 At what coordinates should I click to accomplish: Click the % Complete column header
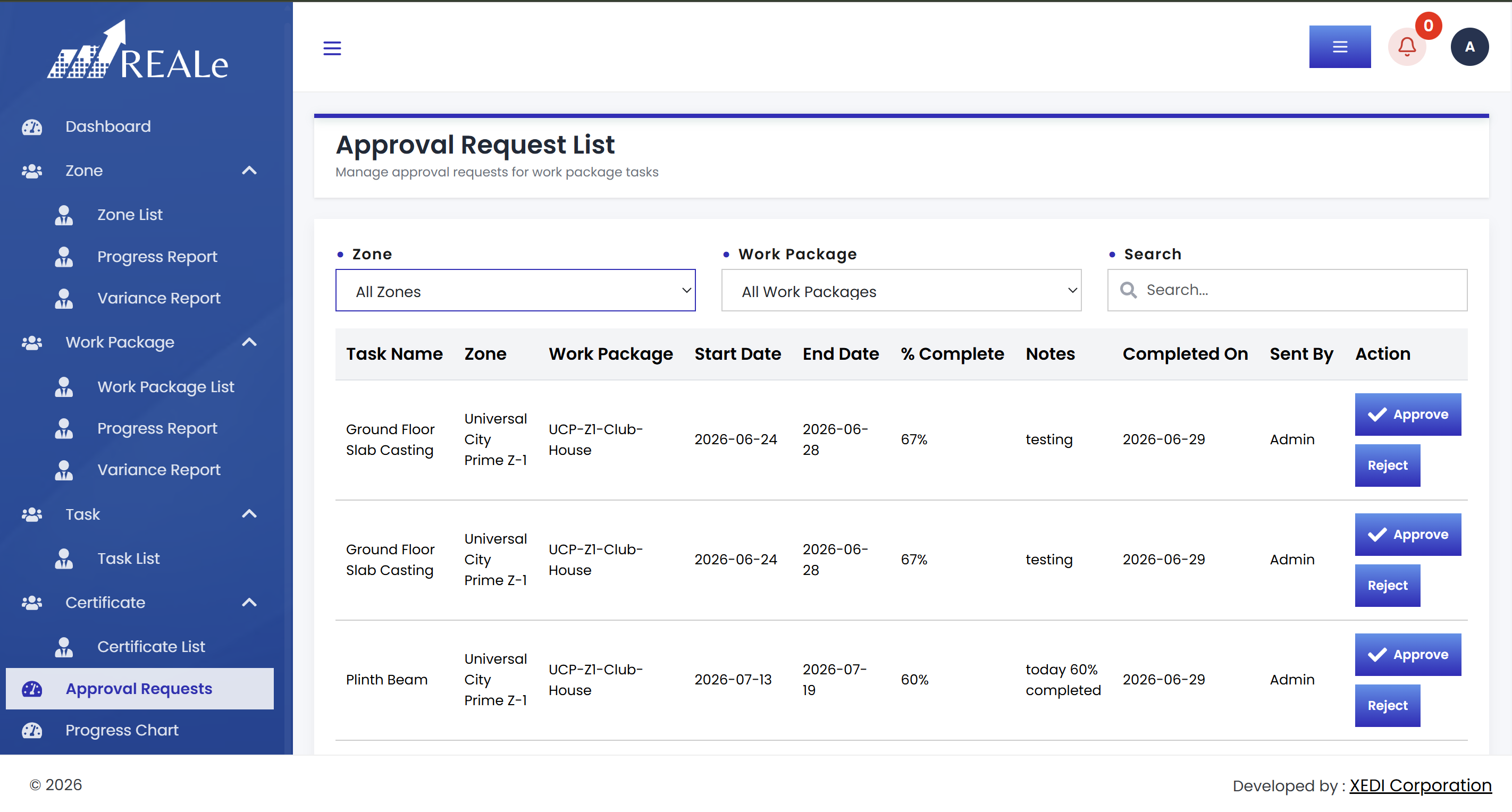pyautogui.click(x=952, y=354)
